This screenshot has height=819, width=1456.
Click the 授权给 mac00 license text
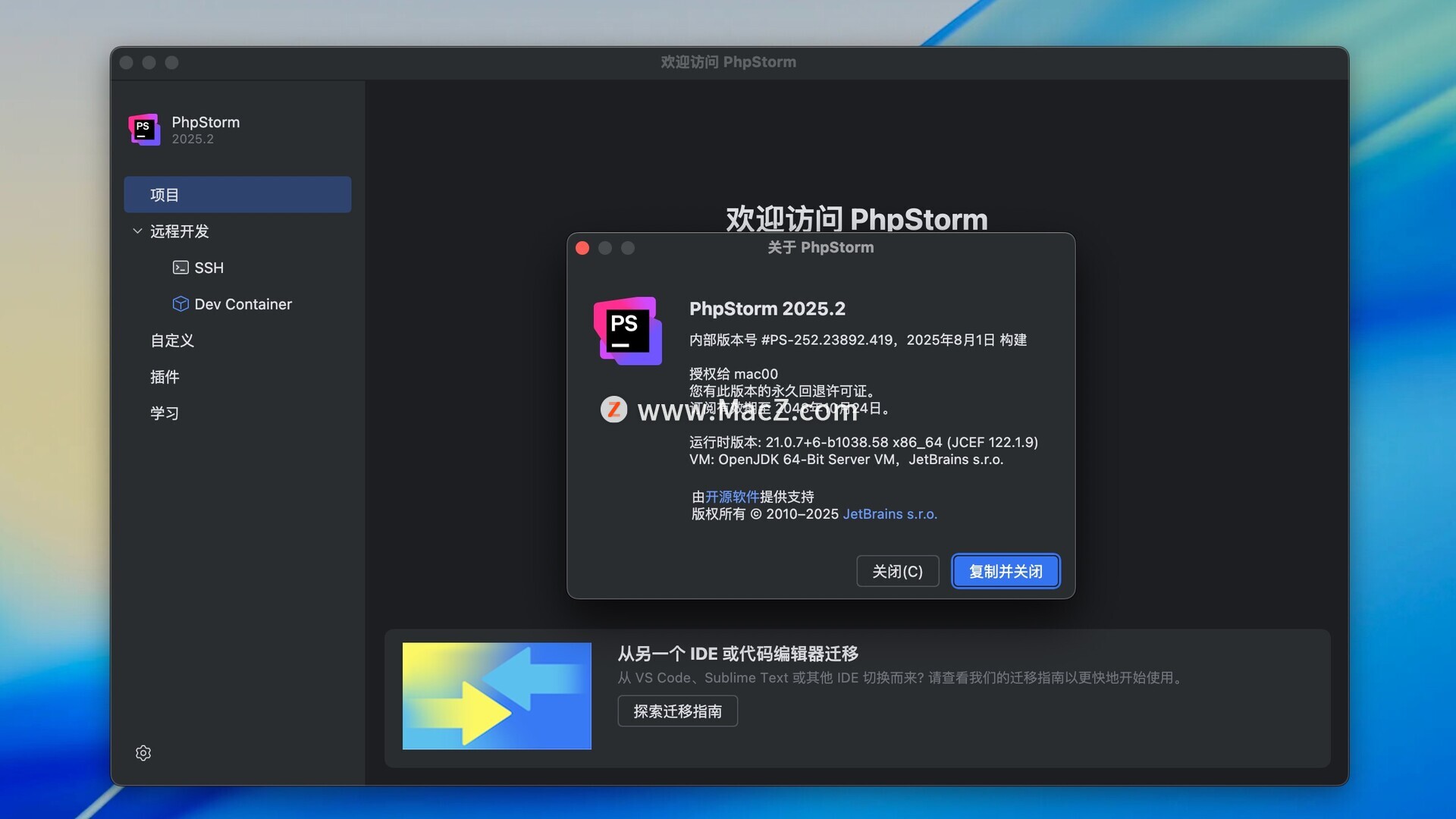pos(733,374)
